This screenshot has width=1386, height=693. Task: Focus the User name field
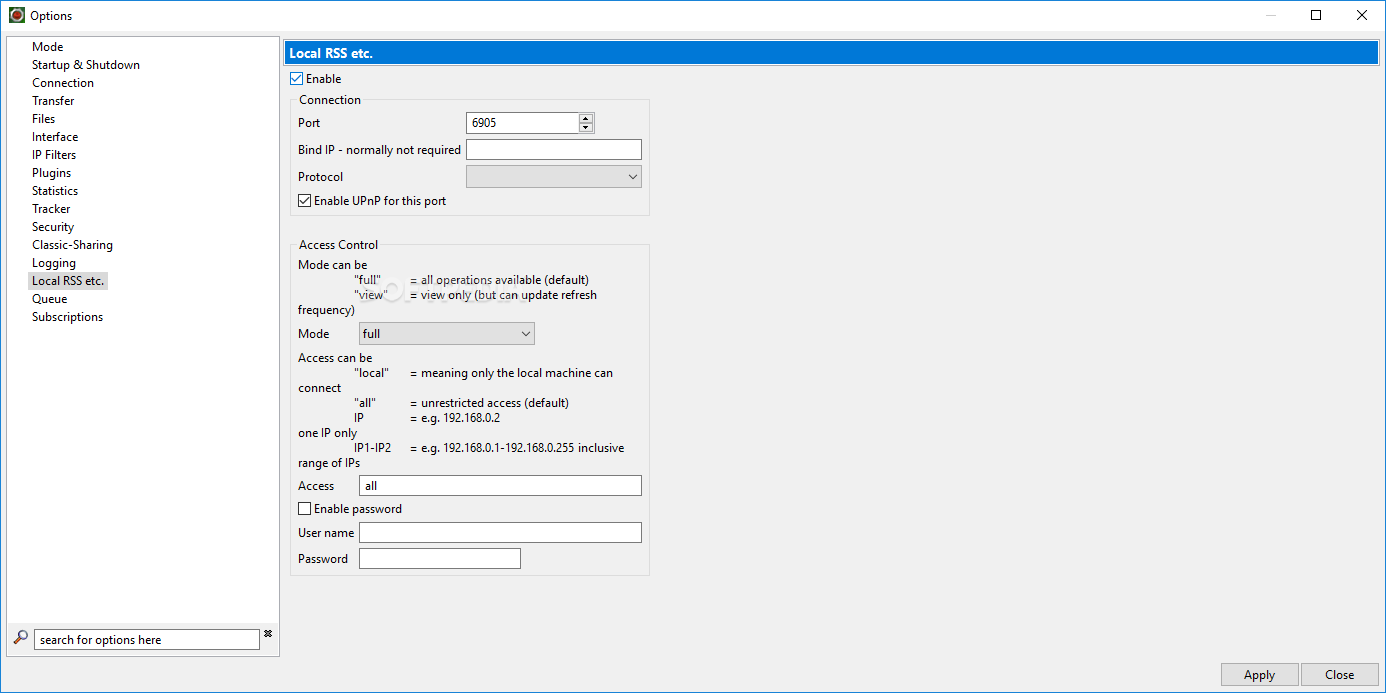(500, 533)
